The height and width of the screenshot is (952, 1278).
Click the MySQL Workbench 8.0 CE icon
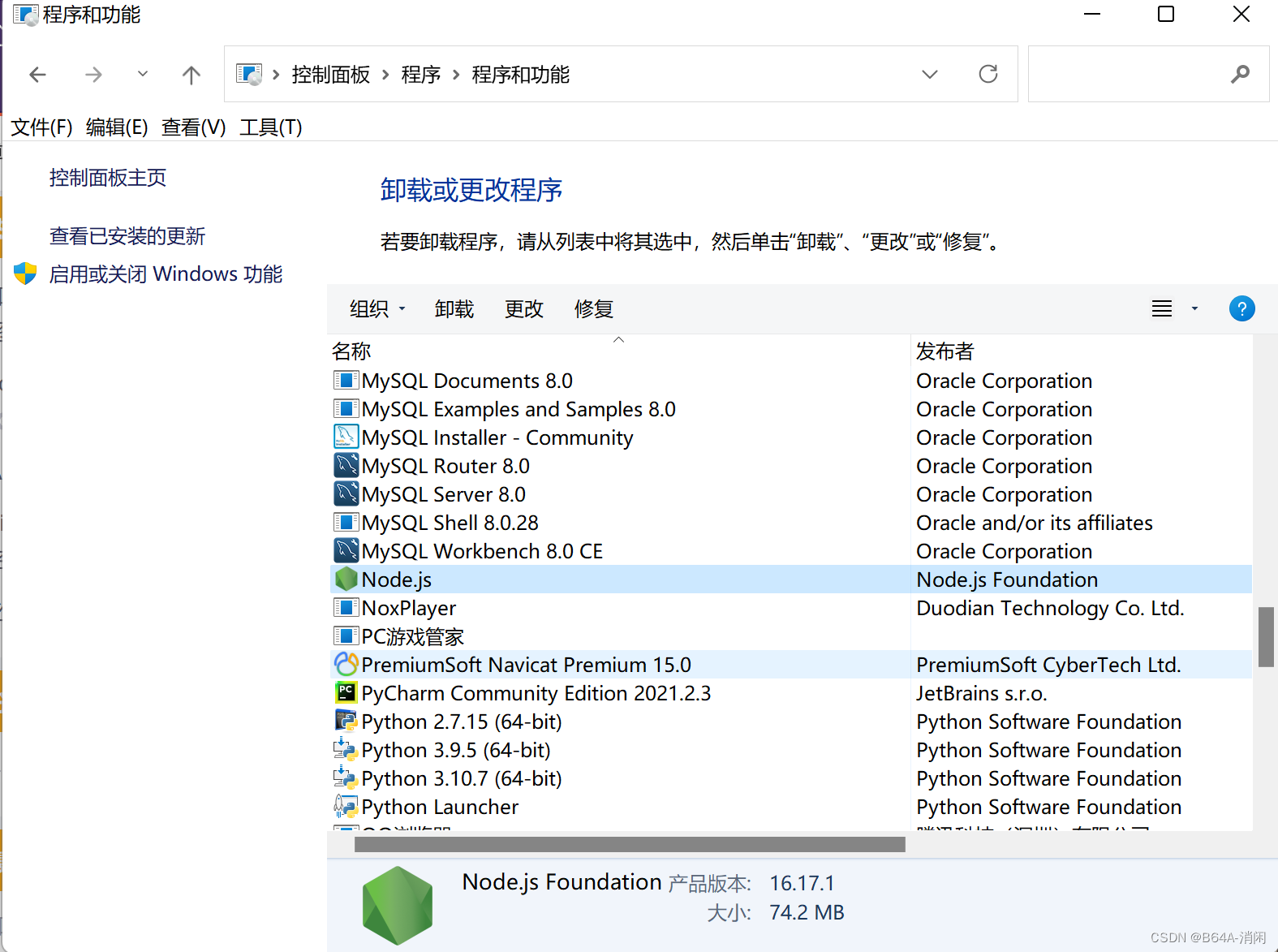(x=346, y=551)
